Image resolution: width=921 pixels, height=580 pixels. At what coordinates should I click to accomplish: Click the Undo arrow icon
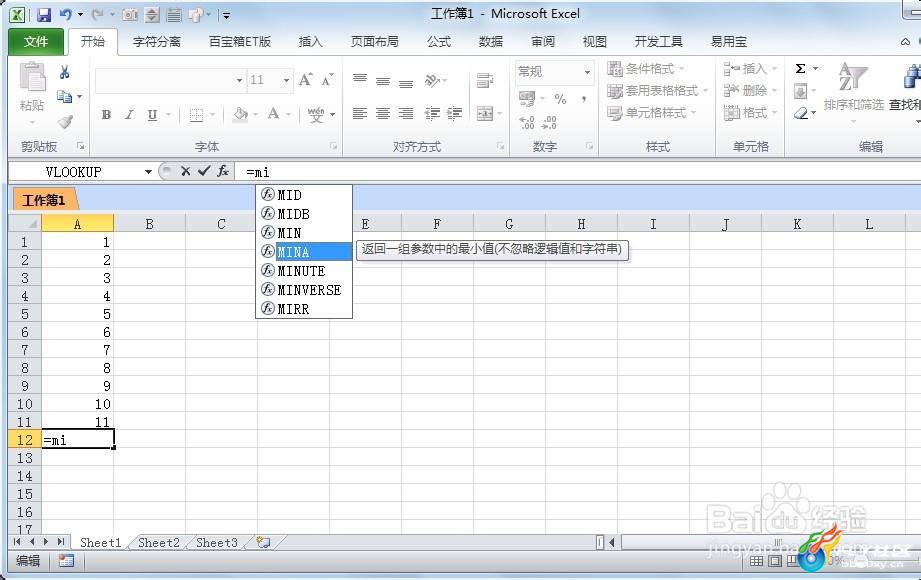click(65, 15)
